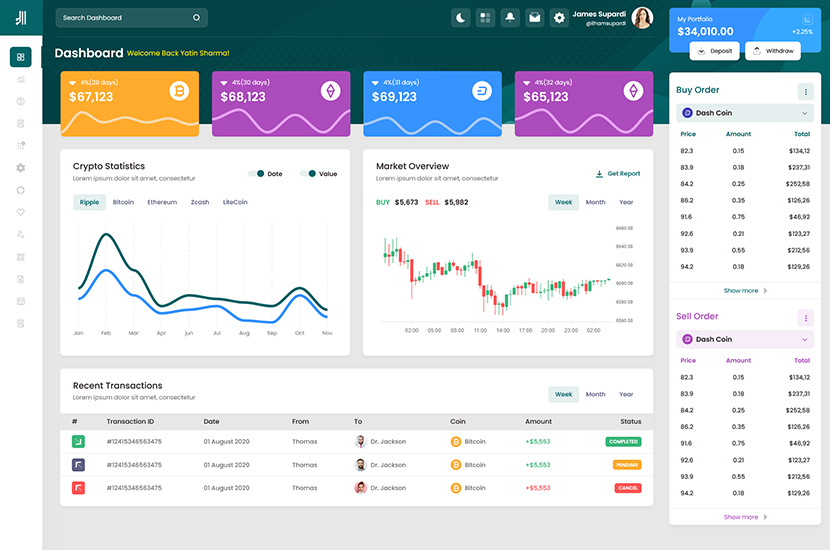Open the notifications bell
Image resolution: width=830 pixels, height=550 pixels.
click(x=510, y=17)
